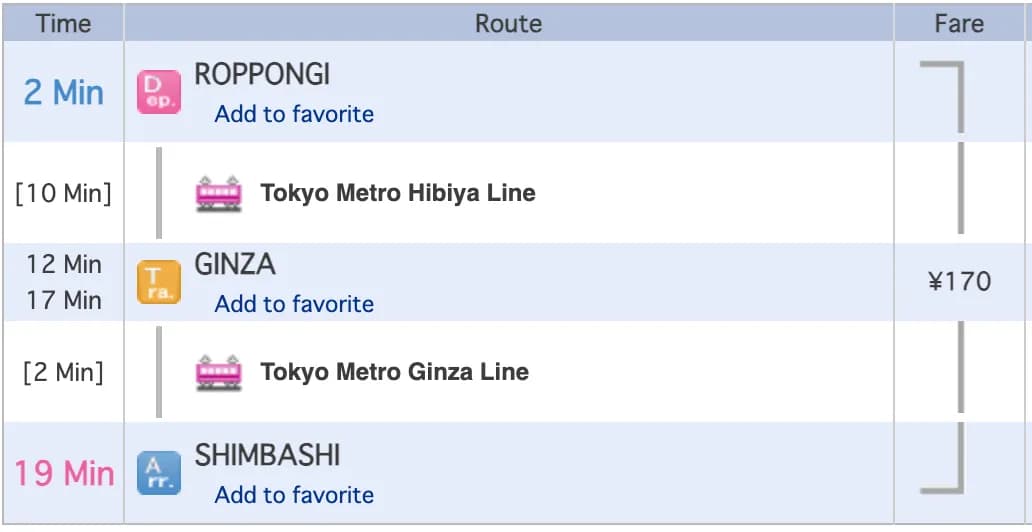Click the [10 Min] ride duration
Viewport: 1032px width, 532px height.
tap(63, 194)
